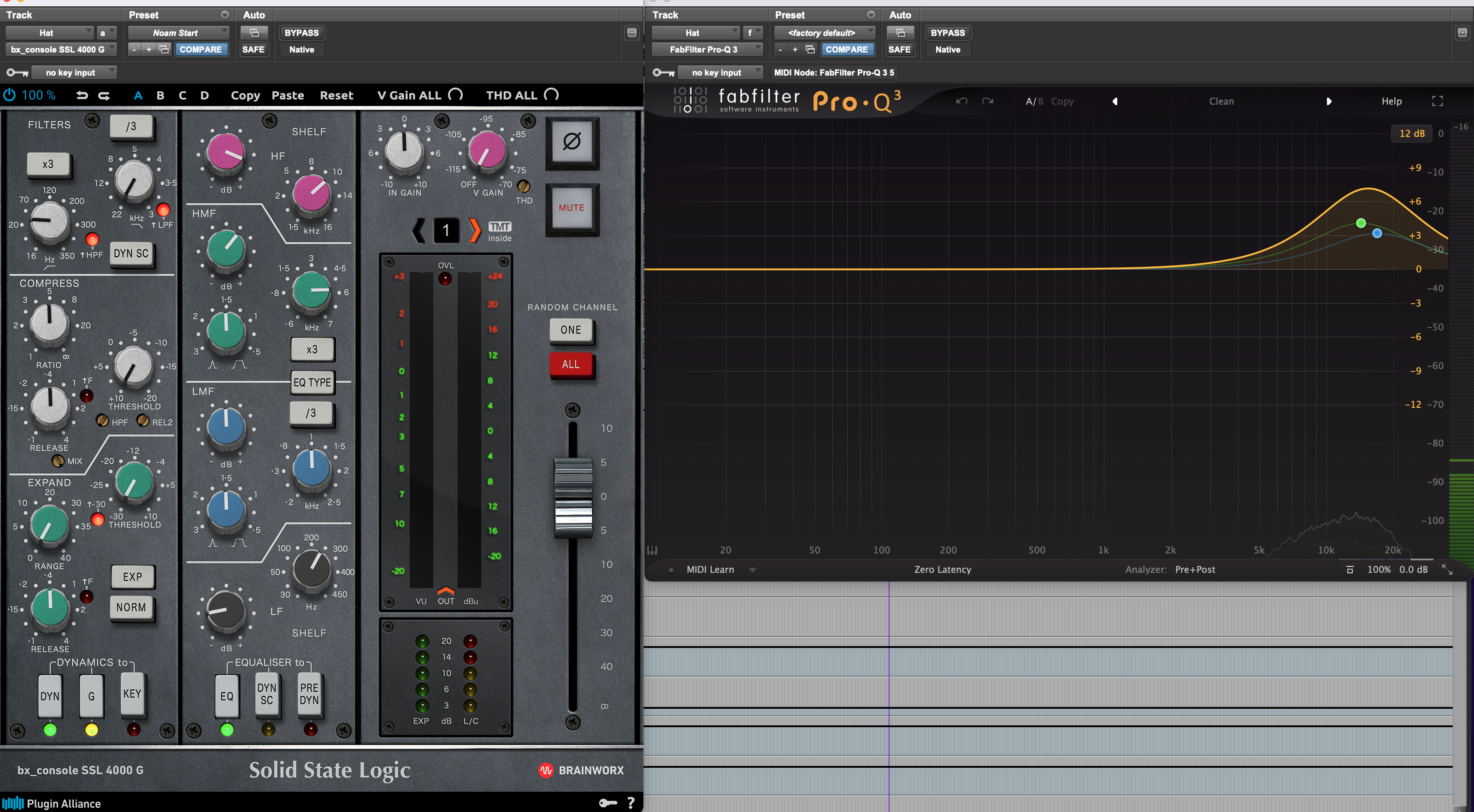This screenshot has width=1474, height=812.
Task: Click THD ALL circular icon
Action: 551,94
